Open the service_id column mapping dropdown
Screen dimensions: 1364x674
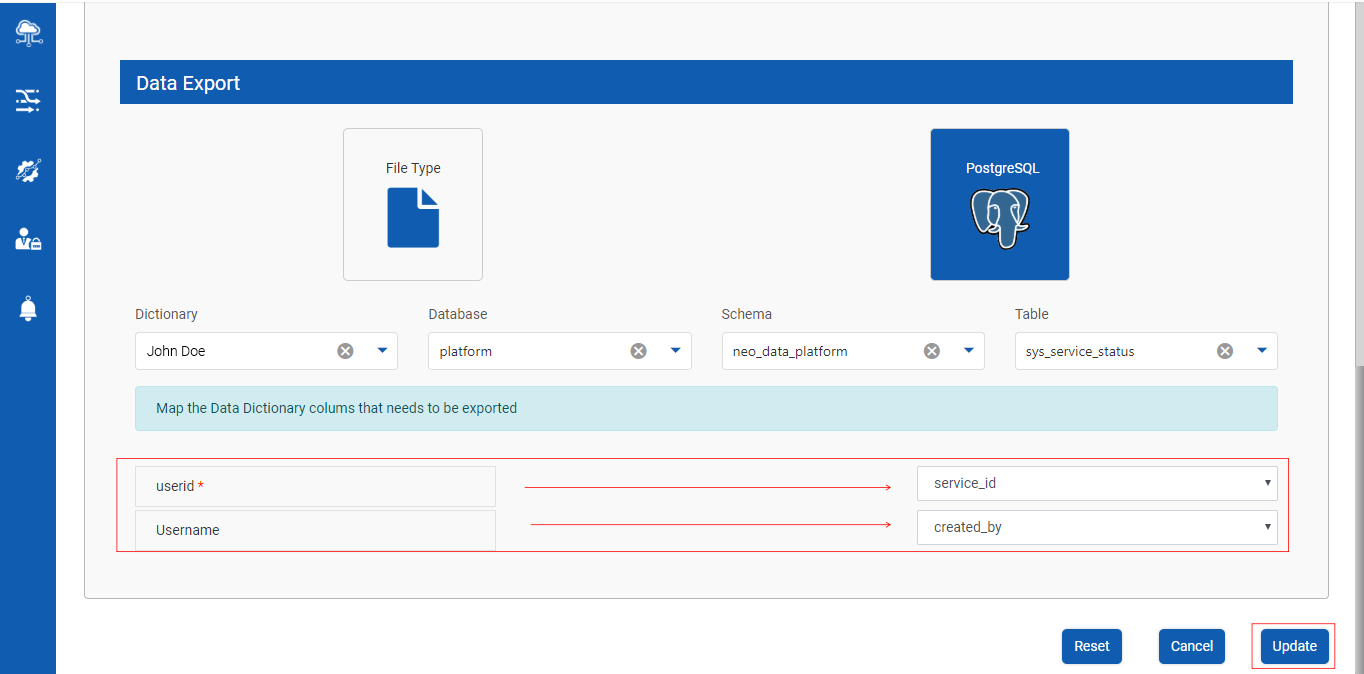point(1097,483)
